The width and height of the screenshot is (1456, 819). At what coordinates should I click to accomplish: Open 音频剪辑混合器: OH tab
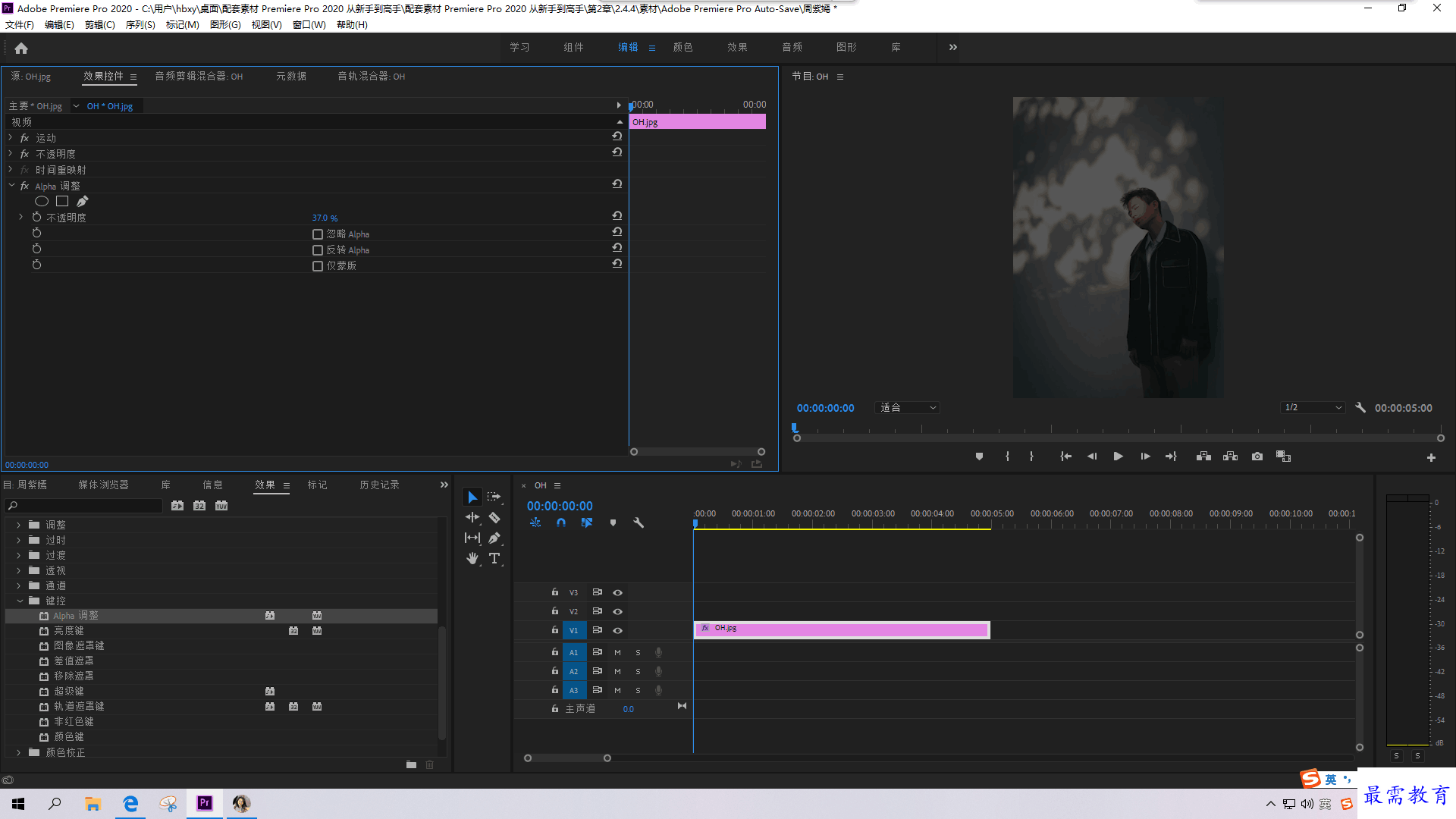[x=199, y=77]
